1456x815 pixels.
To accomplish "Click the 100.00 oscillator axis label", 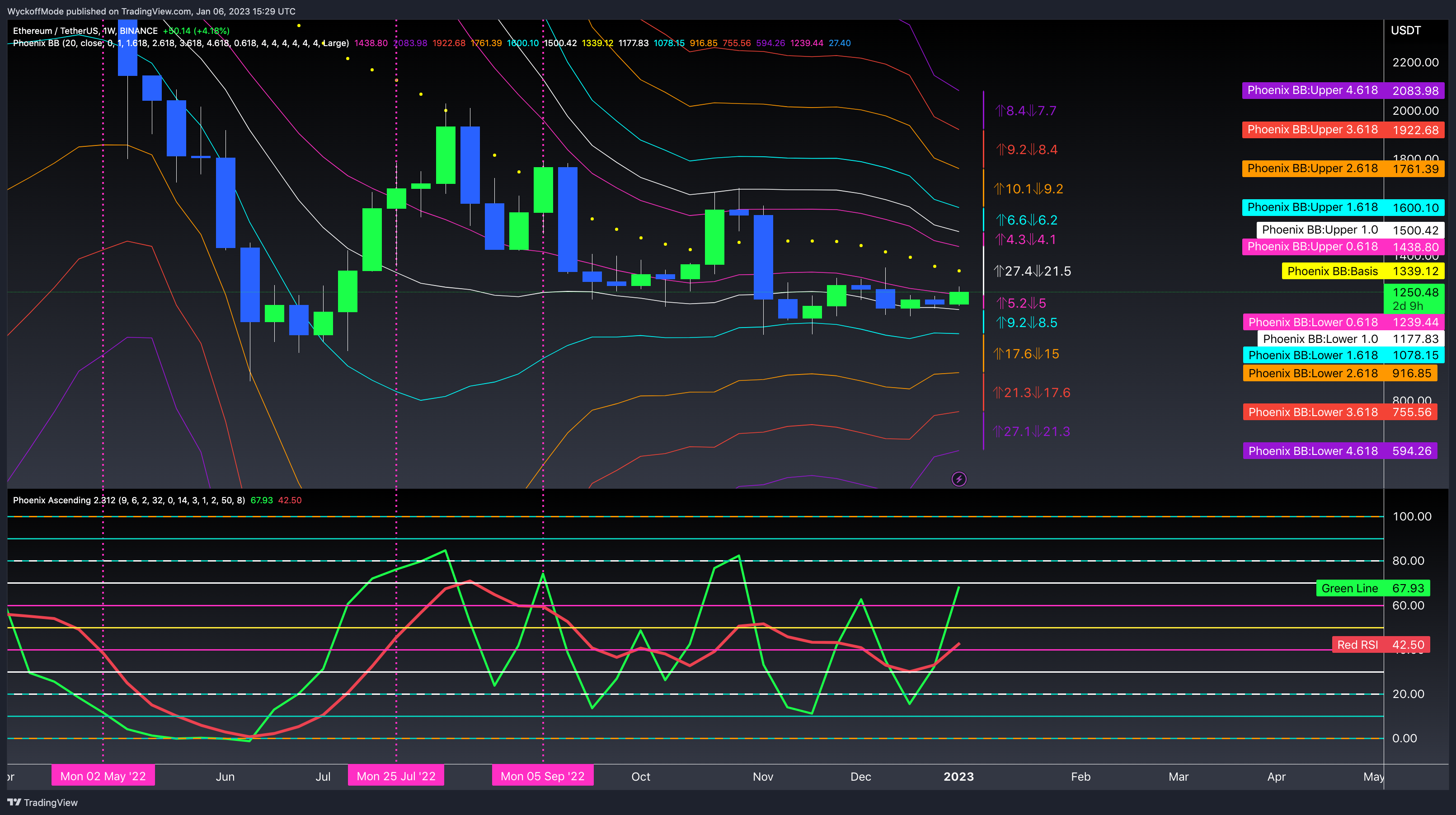I will point(1412,516).
